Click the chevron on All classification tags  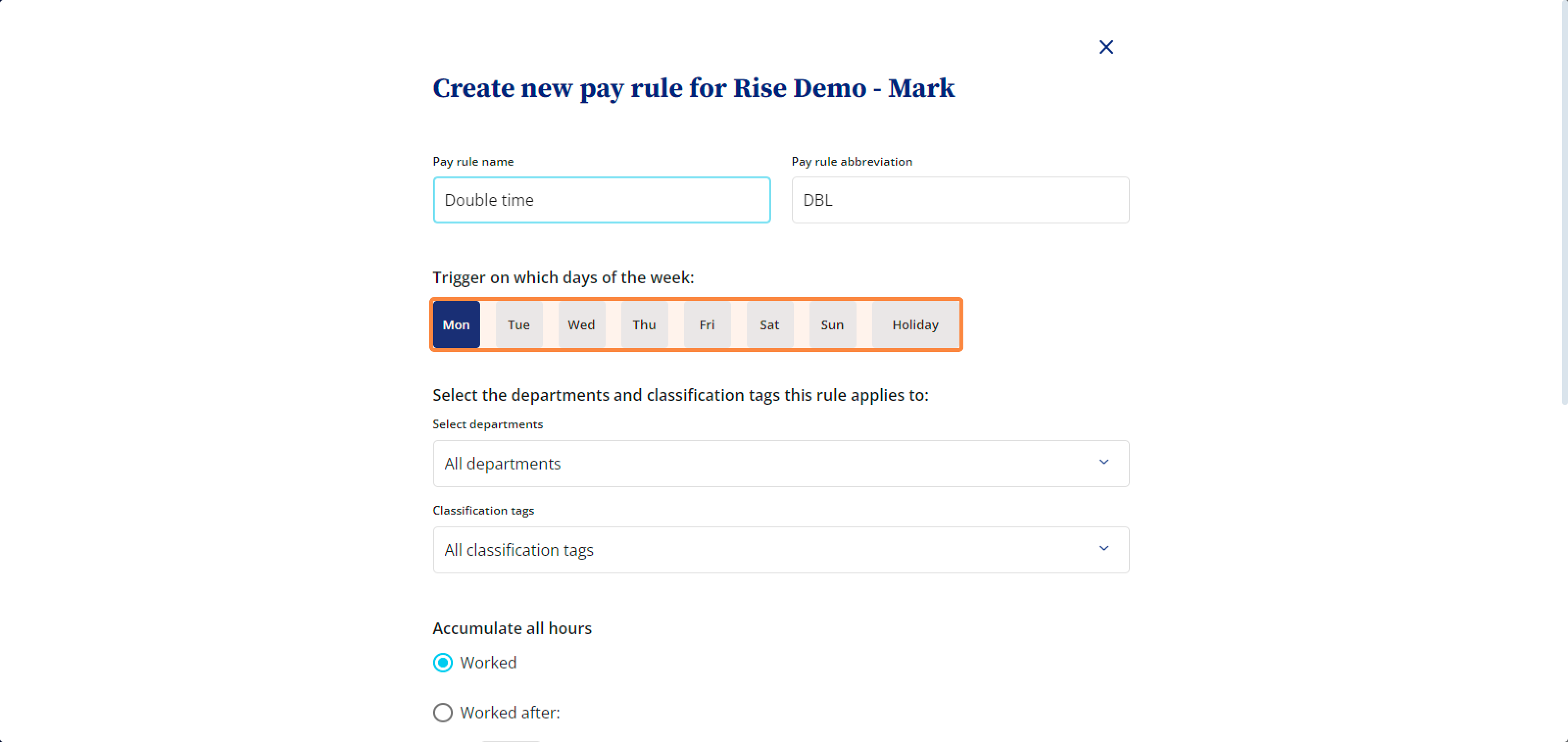pos(1103,548)
